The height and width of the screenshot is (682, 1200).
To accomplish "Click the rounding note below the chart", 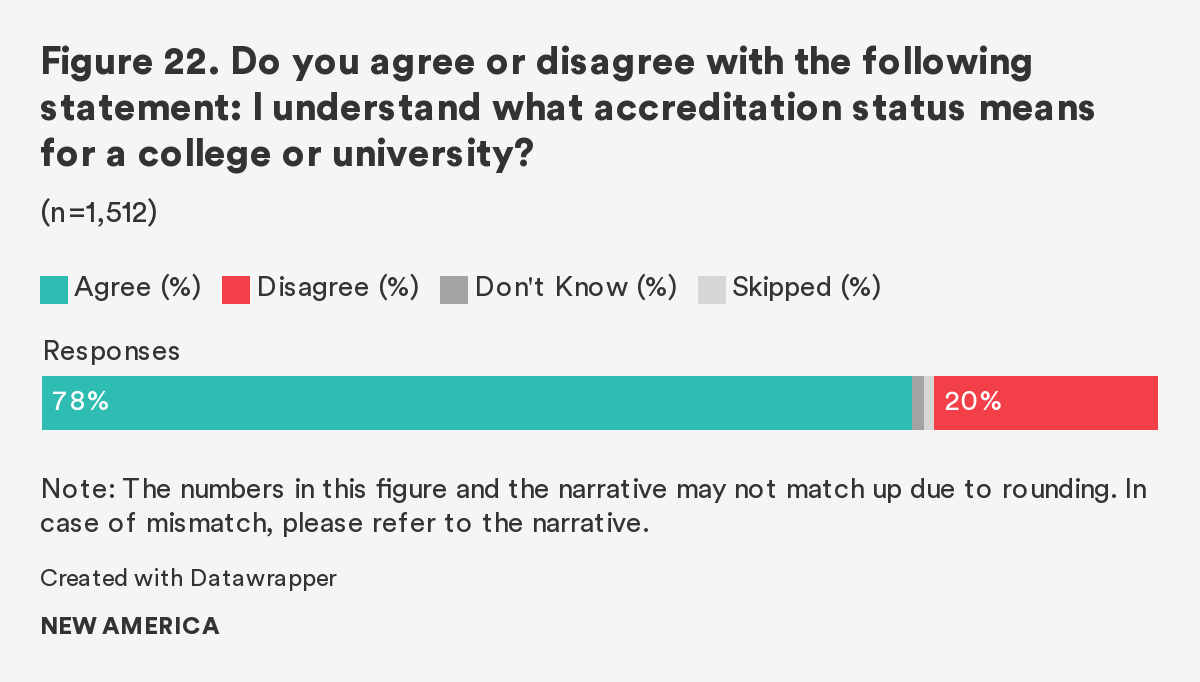I will (x=593, y=506).
